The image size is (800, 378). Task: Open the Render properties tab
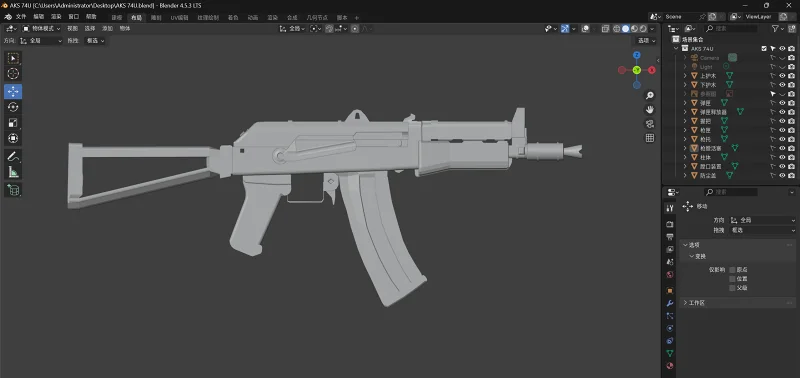[670, 224]
